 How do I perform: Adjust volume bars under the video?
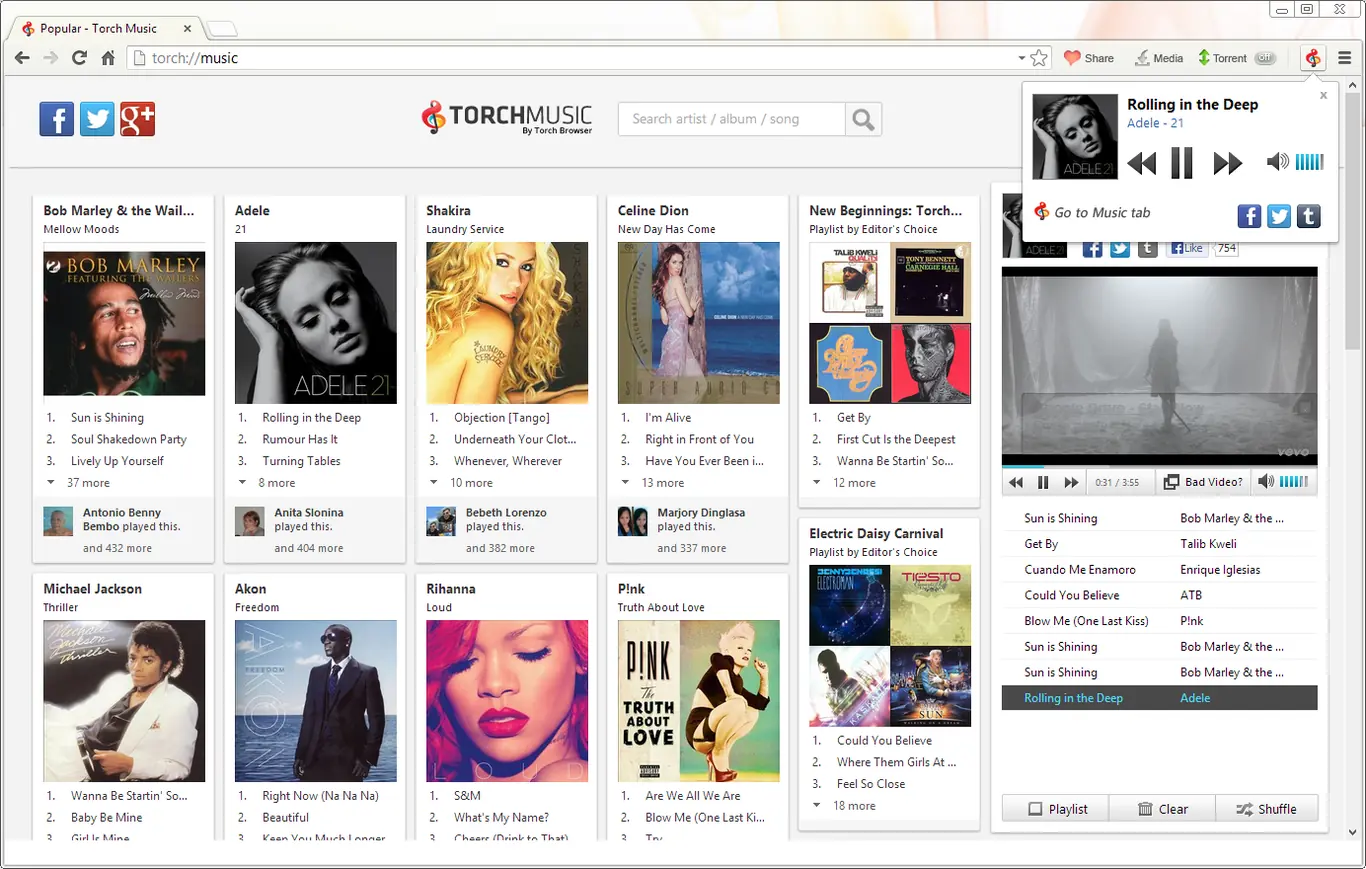[x=1293, y=482]
